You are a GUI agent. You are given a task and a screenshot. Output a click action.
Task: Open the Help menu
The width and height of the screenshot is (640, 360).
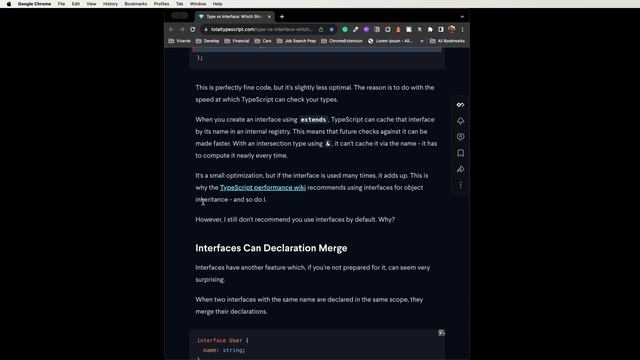point(218,4)
